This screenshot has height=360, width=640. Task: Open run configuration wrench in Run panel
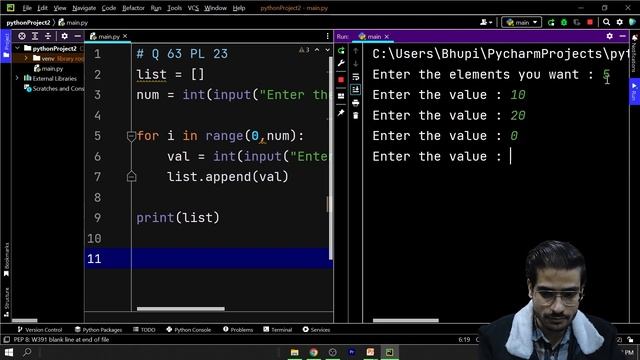(x=341, y=63)
